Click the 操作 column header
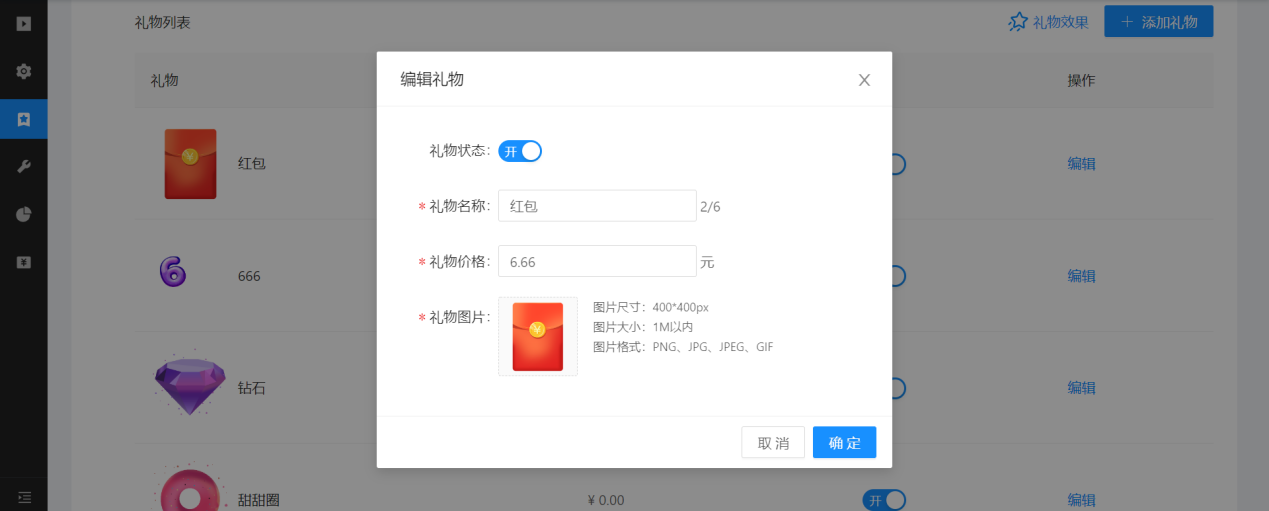Image resolution: width=1269 pixels, height=511 pixels. pos(1081,80)
